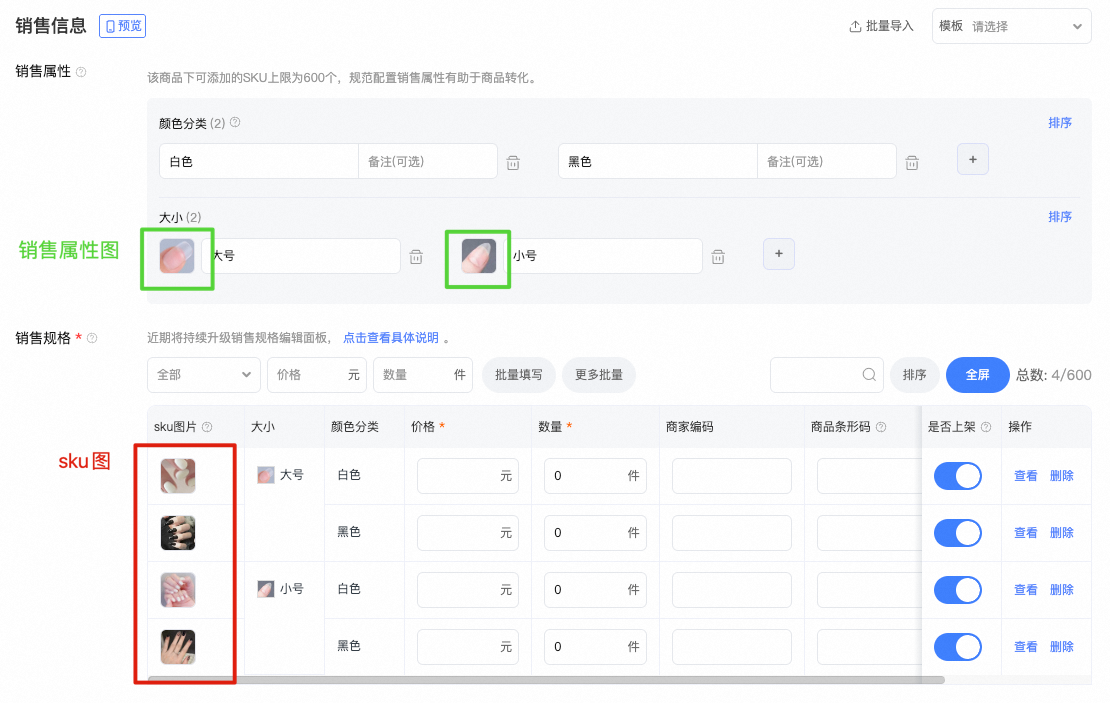Click the table horizontal scrollbar
Viewport: 1110px width, 703px height.
click(x=547, y=680)
